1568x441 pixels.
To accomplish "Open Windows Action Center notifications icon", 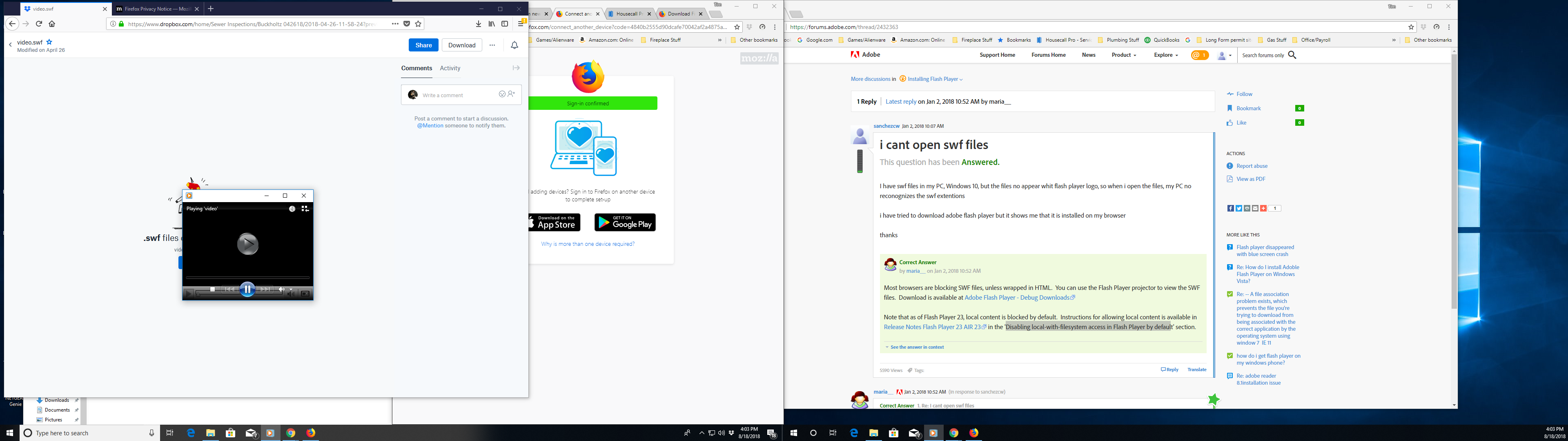I will click(x=771, y=433).
